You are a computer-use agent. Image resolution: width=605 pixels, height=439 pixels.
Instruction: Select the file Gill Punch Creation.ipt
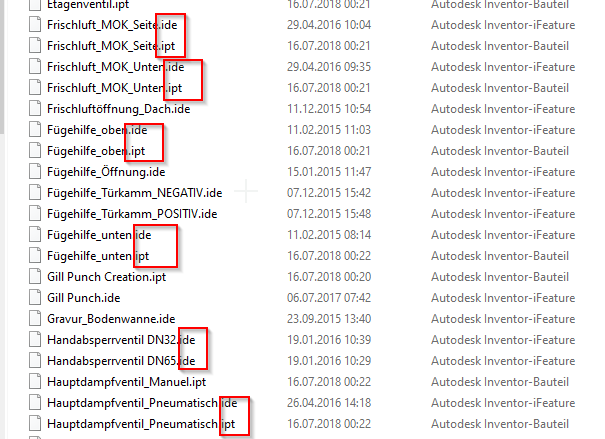106,277
